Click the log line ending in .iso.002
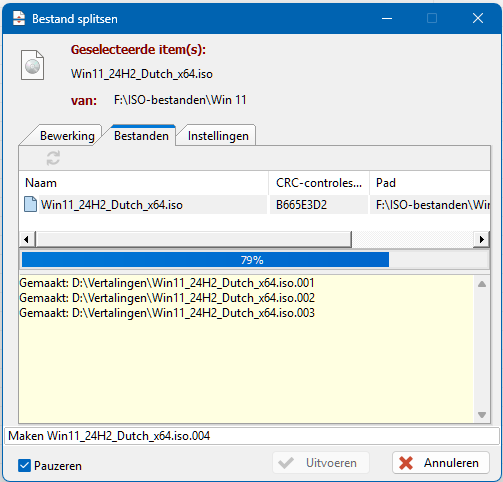 167,298
